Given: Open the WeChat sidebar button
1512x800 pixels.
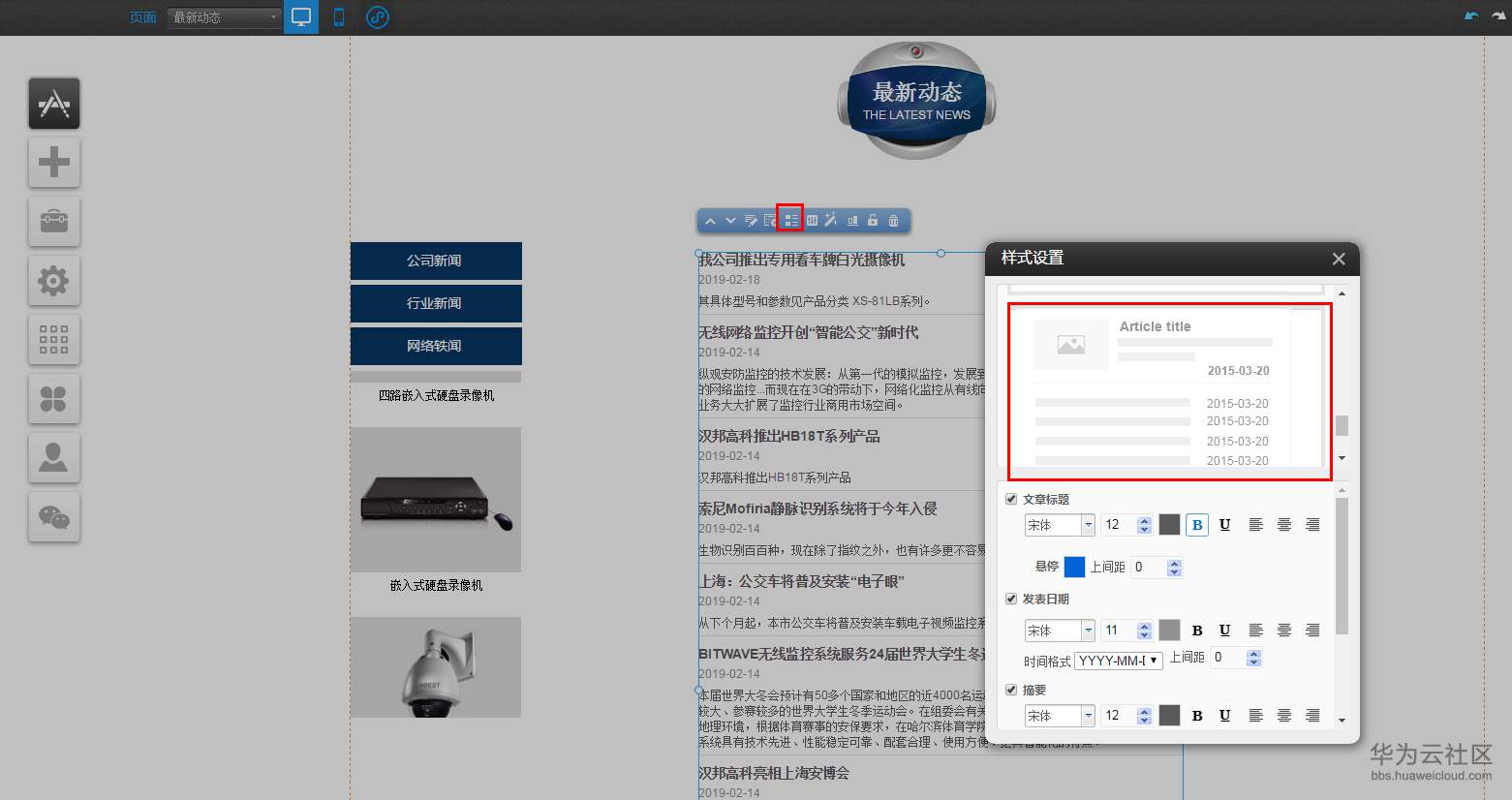Looking at the screenshot, I should [x=54, y=516].
